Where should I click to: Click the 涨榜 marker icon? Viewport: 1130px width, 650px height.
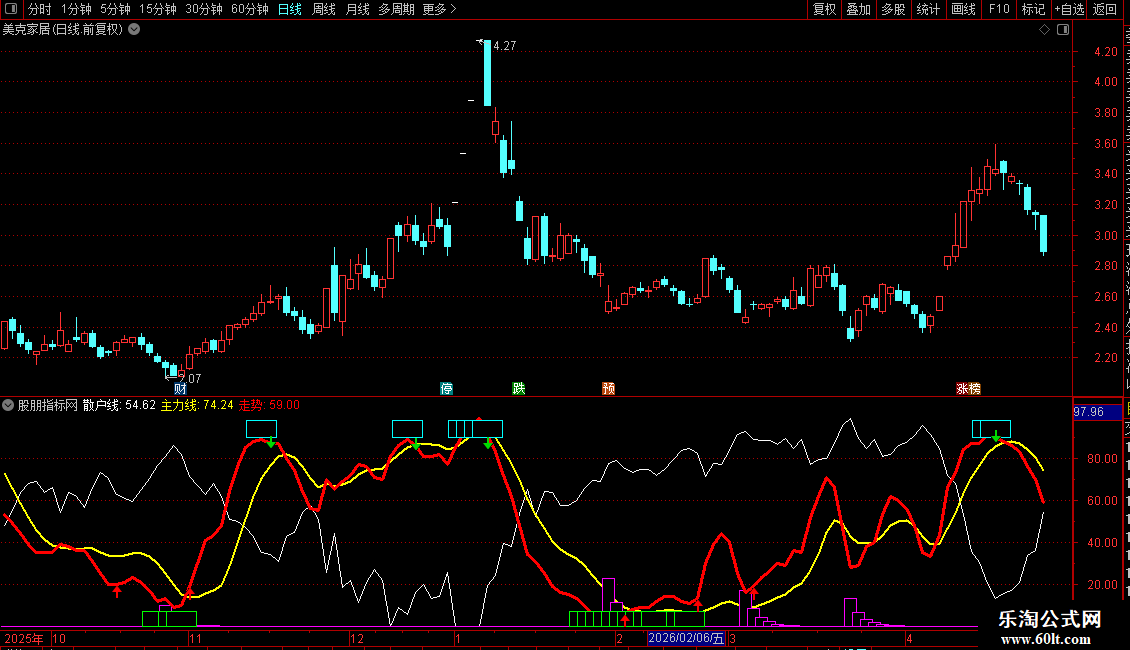[x=969, y=389]
